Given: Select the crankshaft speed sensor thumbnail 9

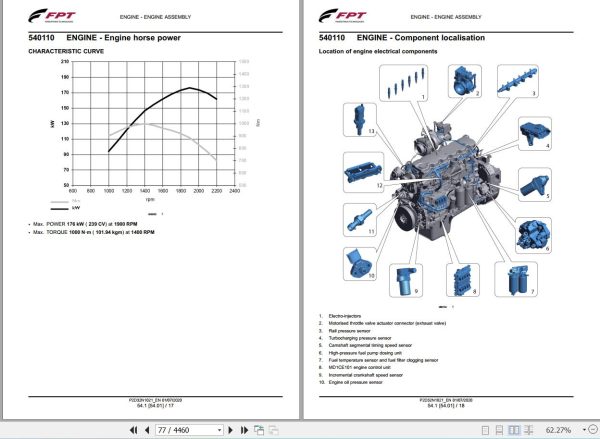Looking at the screenshot, I should pos(406,281).
